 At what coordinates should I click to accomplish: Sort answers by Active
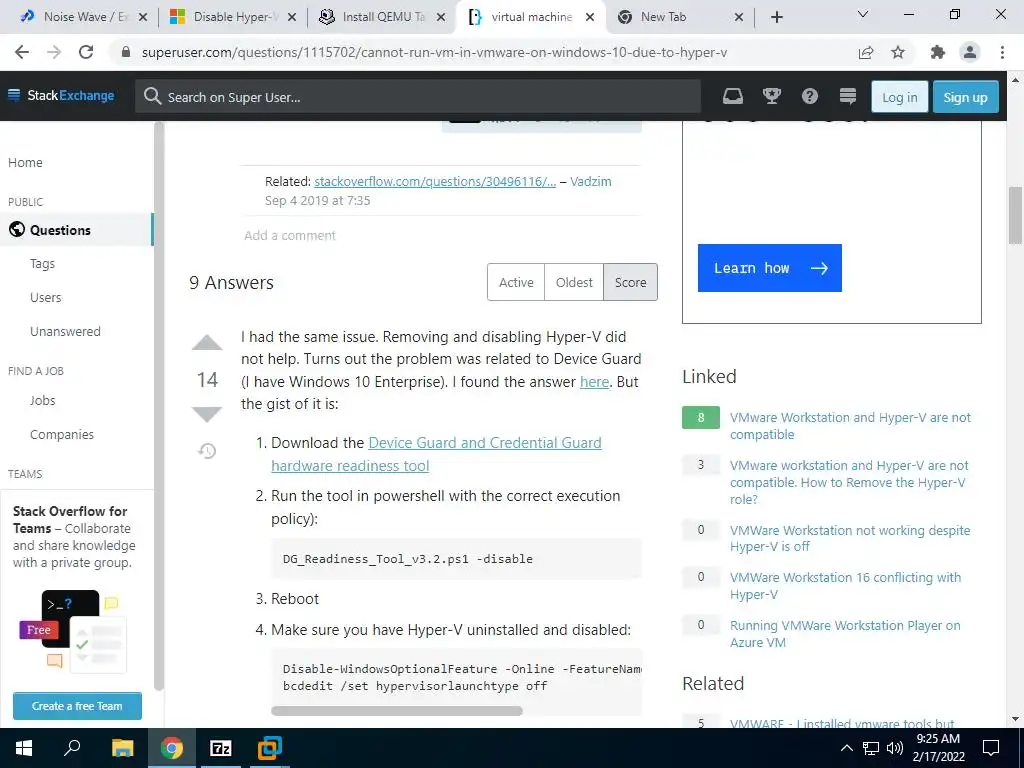516,282
